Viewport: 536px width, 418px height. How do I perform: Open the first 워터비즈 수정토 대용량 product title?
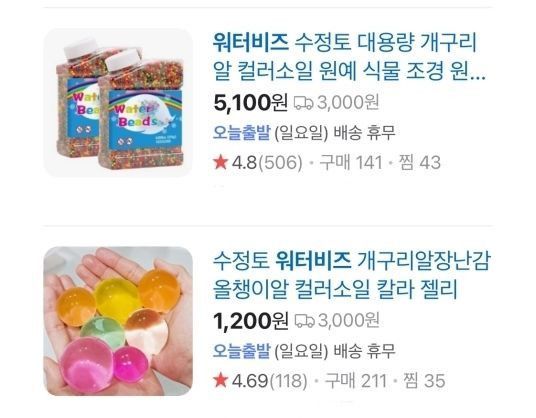[349, 57]
